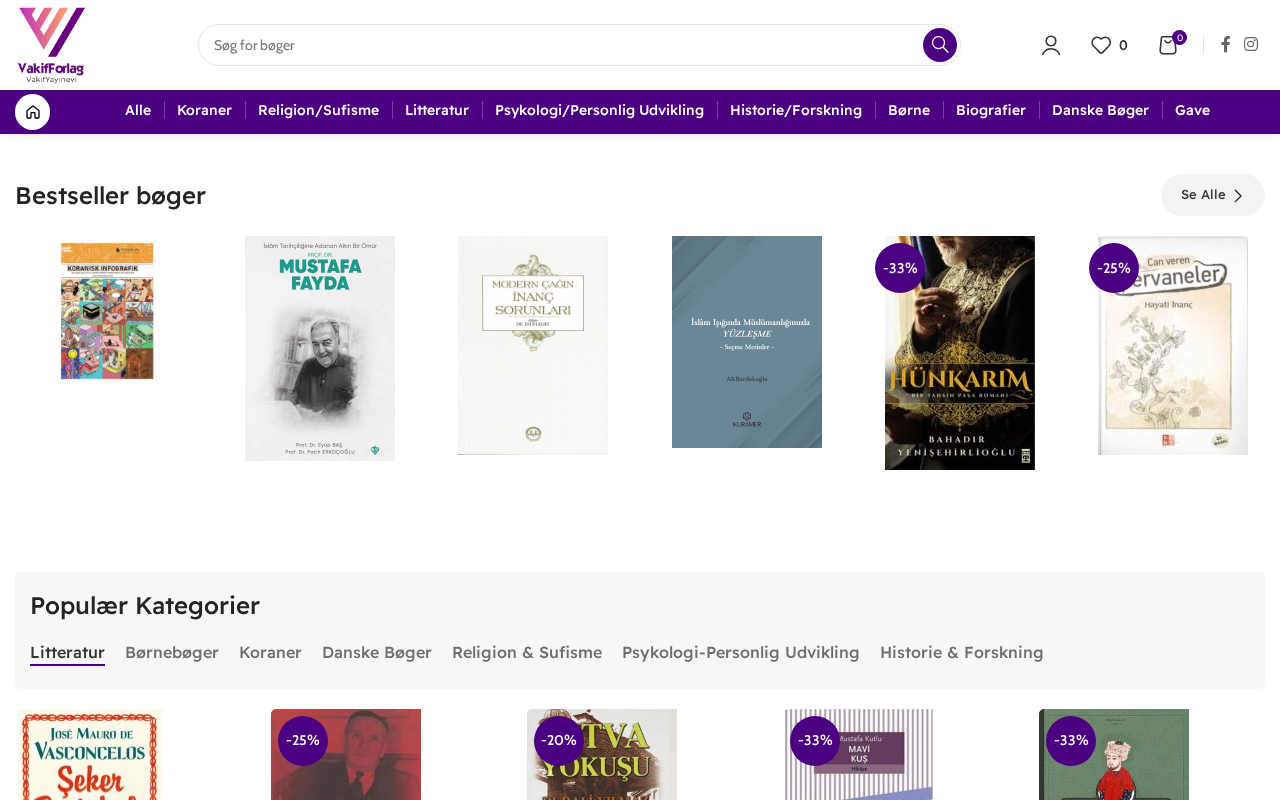Click the VakifForlag logo

coord(51,45)
